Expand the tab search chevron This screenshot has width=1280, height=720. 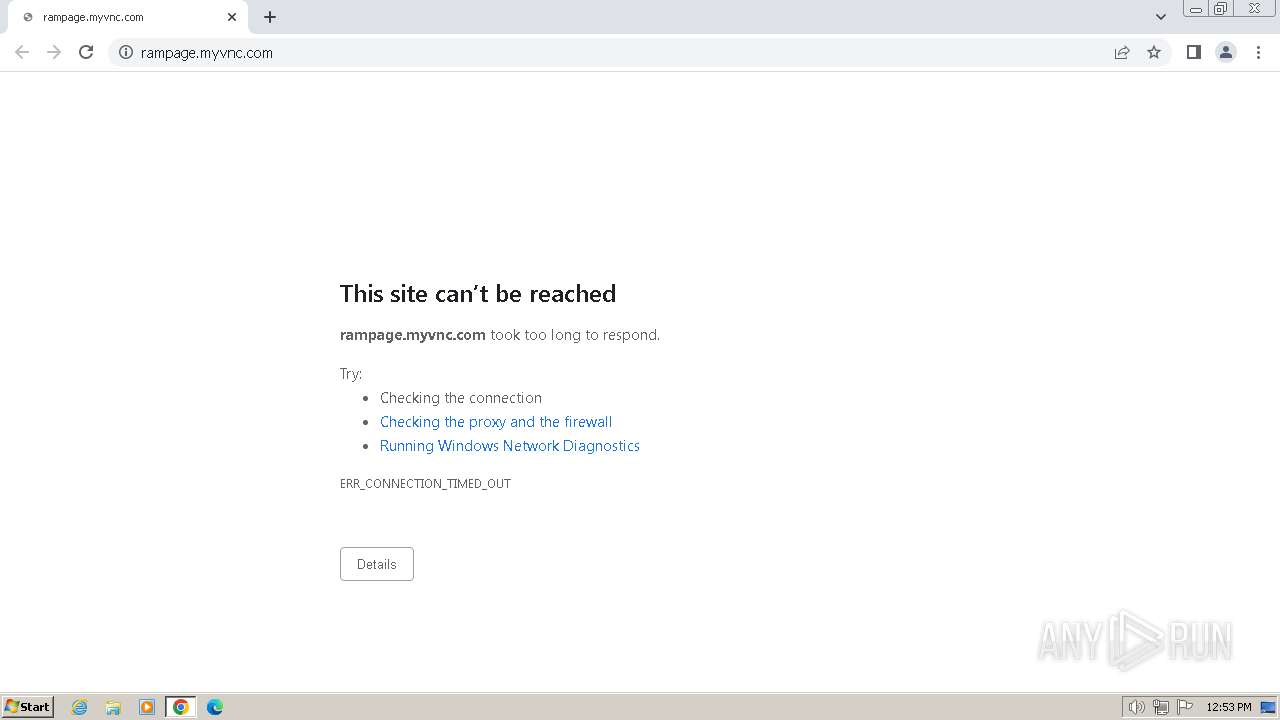point(1161,17)
